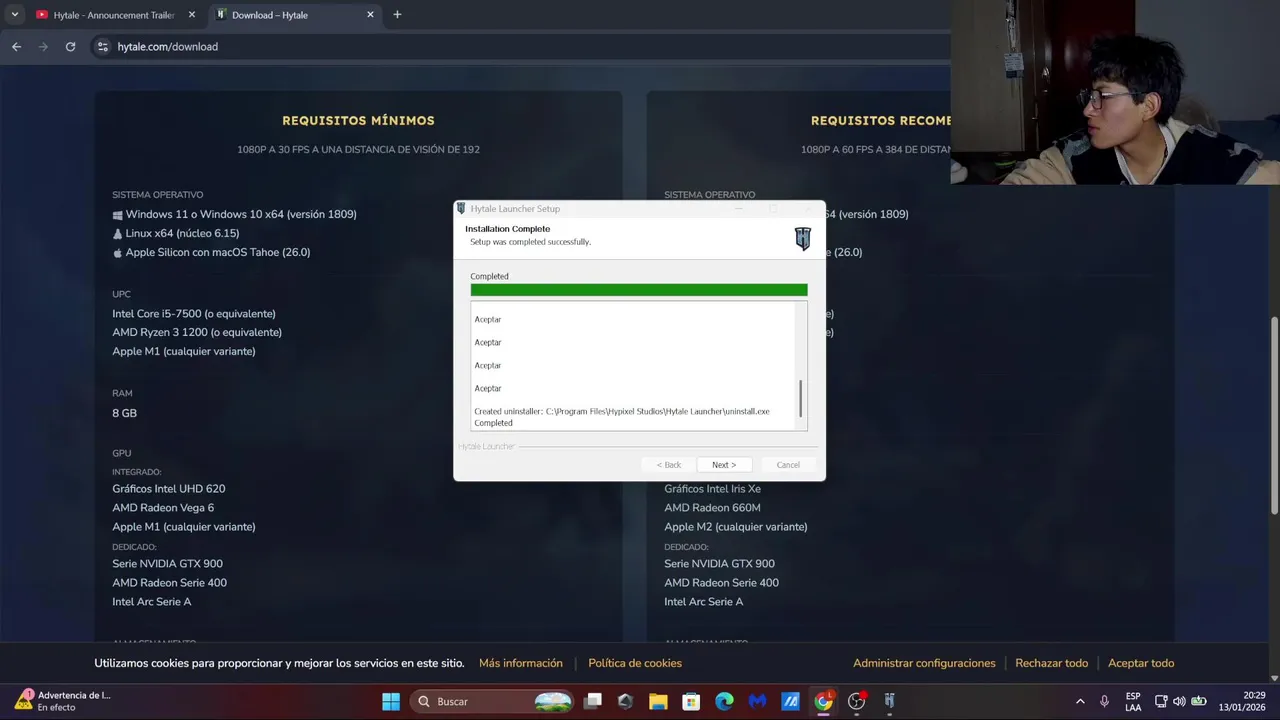The height and width of the screenshot is (720, 1280).
Task: Open Microsoft Edge from the taskbar
Action: point(724,701)
